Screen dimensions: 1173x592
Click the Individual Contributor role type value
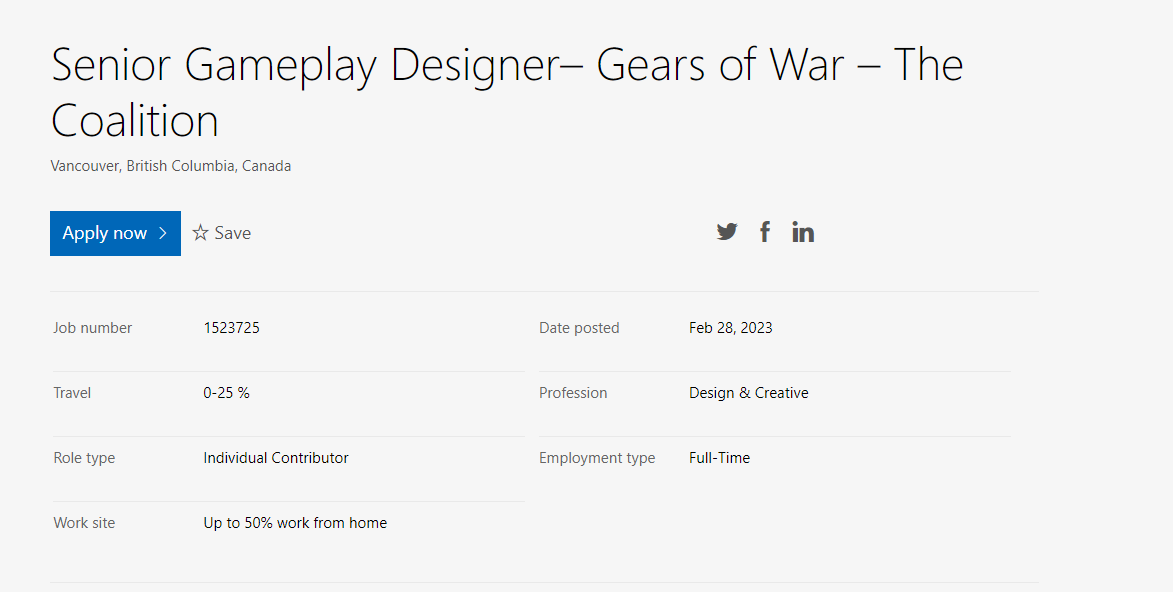[x=276, y=458]
